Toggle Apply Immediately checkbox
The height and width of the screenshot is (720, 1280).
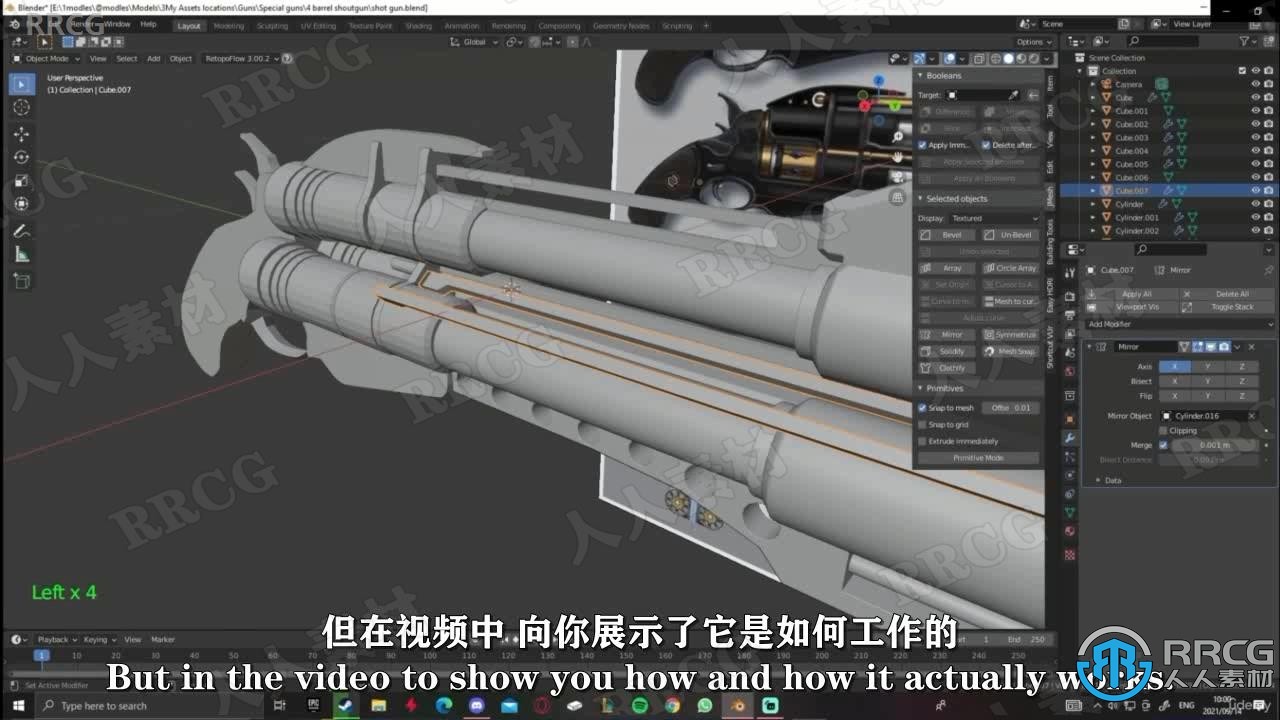[x=922, y=145]
